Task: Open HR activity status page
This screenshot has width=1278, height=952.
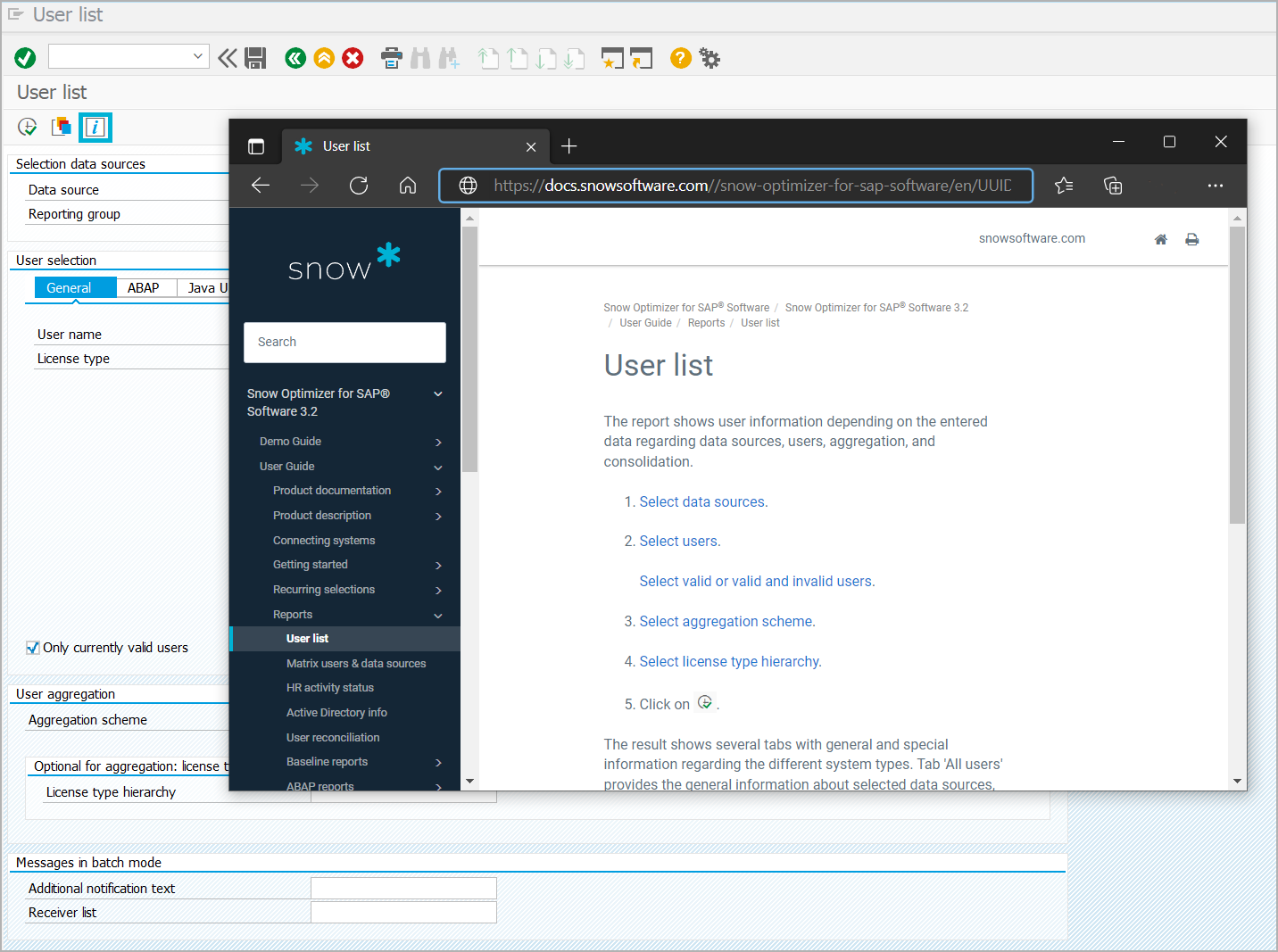Action: [330, 688]
